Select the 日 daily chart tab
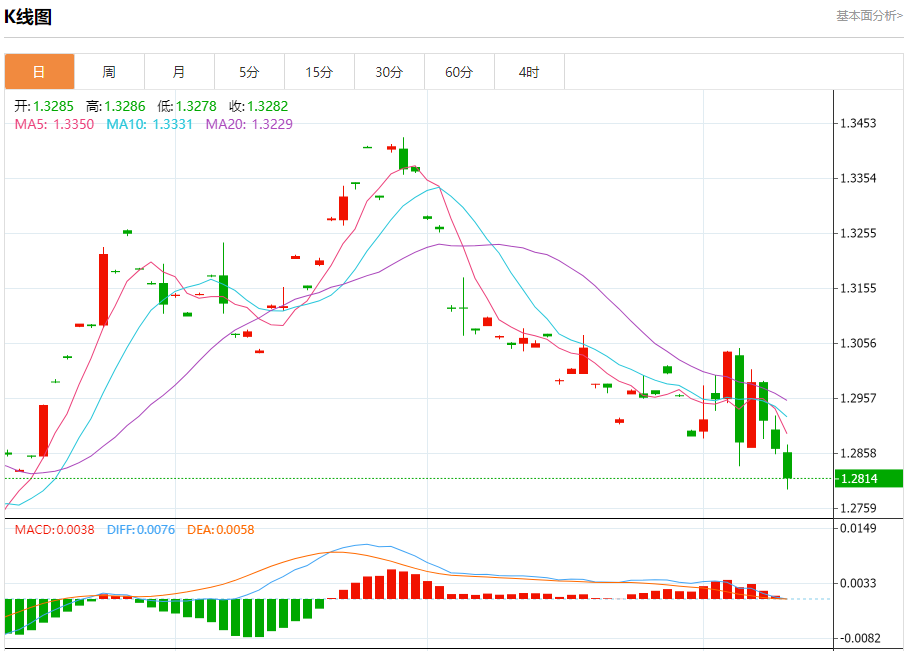The height and width of the screenshot is (651, 911). coord(40,72)
